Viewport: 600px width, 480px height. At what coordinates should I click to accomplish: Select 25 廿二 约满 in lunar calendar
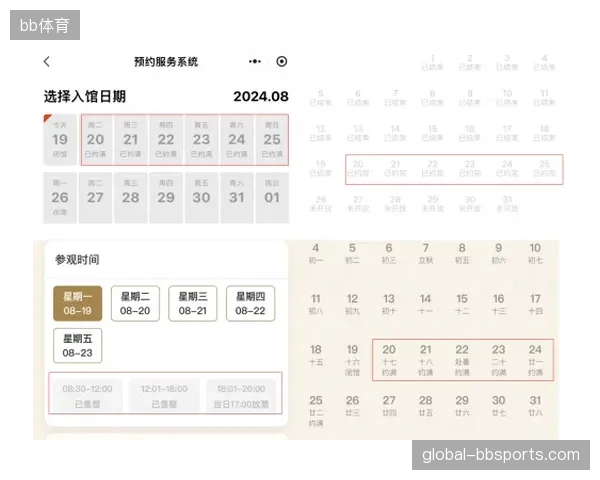(x=316, y=411)
